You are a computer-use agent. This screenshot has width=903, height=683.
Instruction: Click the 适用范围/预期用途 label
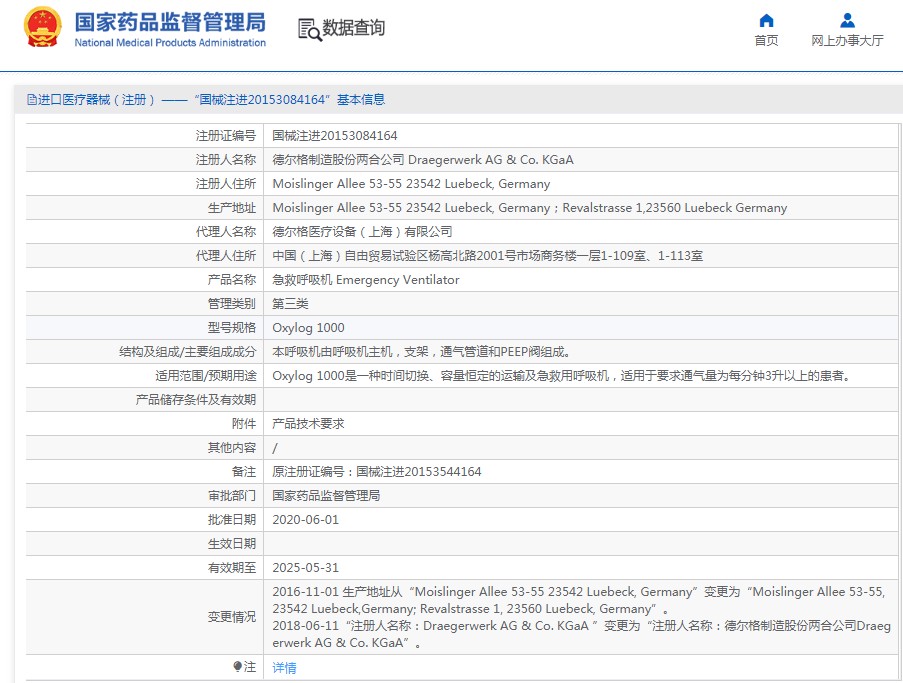coord(206,376)
